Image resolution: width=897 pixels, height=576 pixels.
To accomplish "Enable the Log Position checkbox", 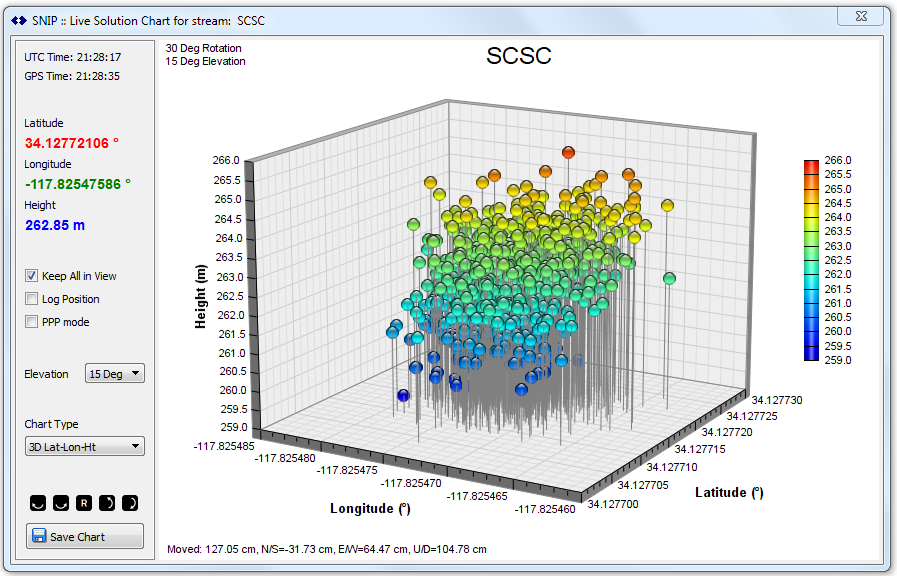I will coord(33,299).
